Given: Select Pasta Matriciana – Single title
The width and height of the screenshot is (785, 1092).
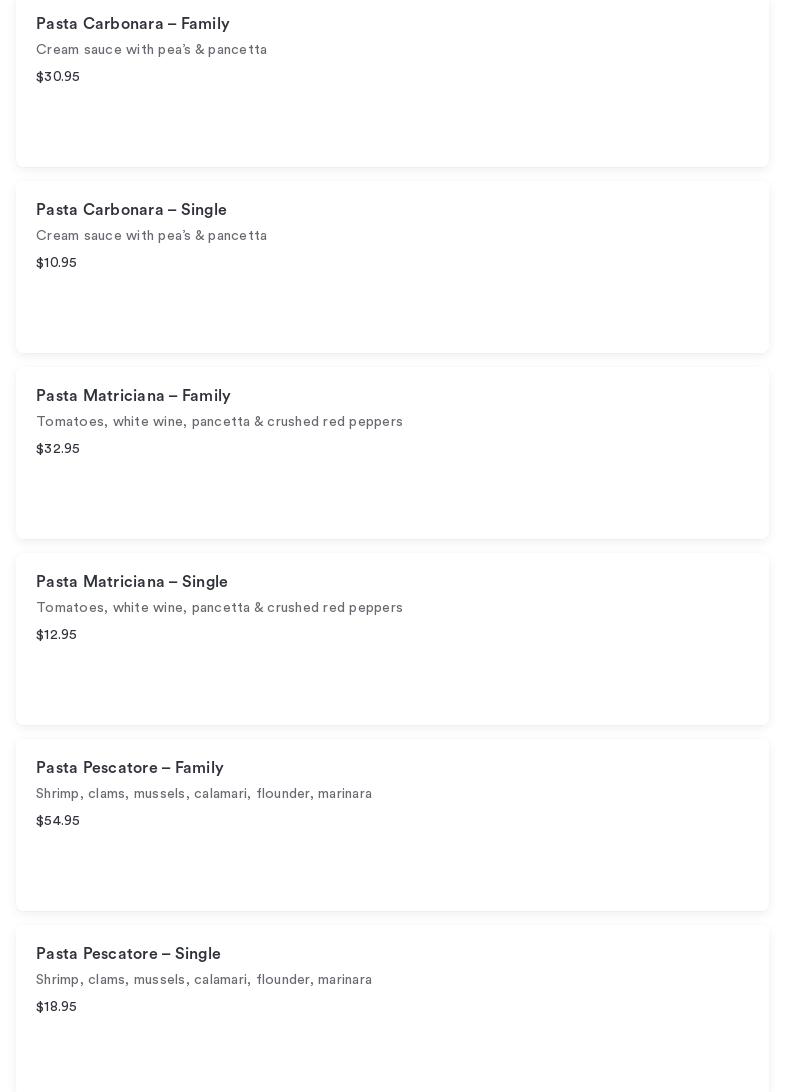Looking at the screenshot, I should [x=132, y=582].
